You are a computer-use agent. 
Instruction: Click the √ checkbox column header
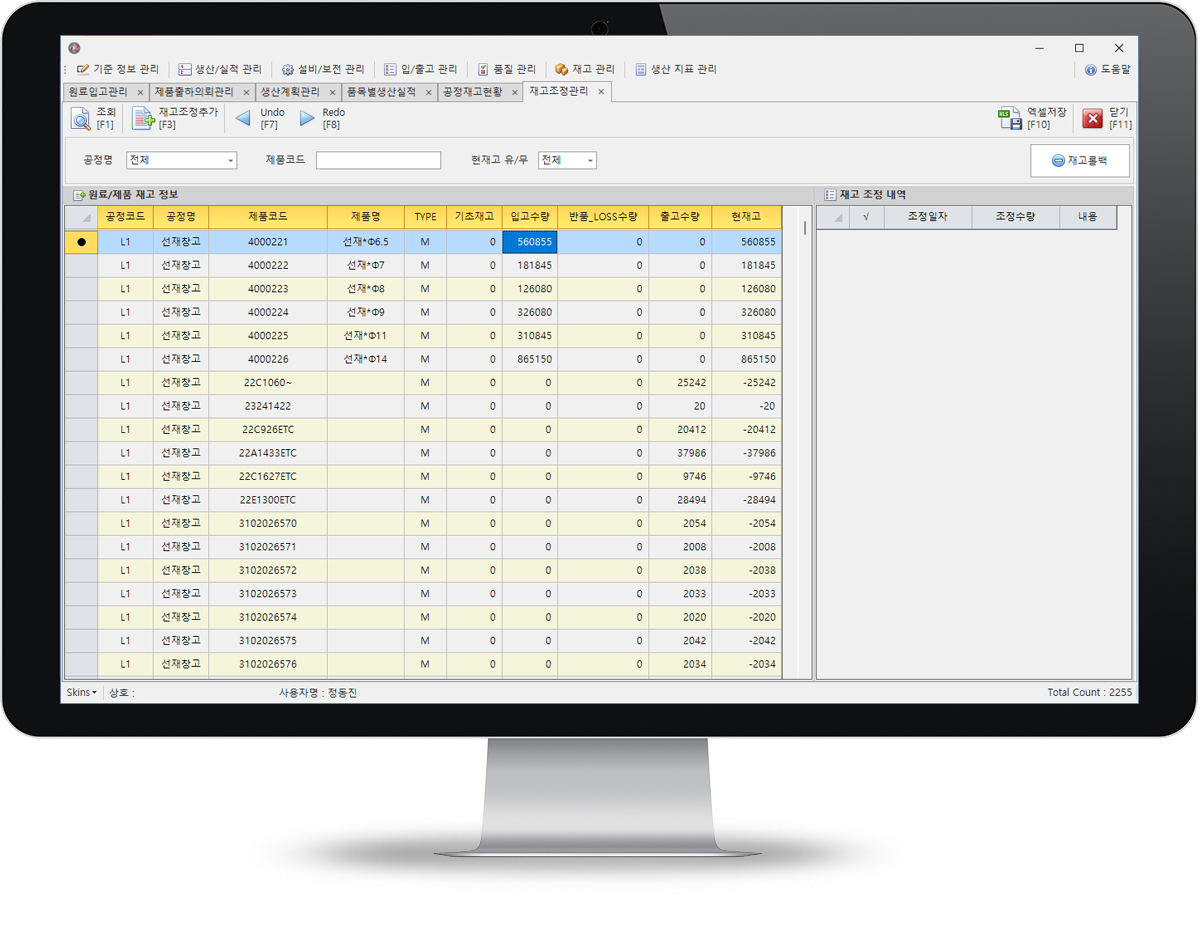coord(866,217)
